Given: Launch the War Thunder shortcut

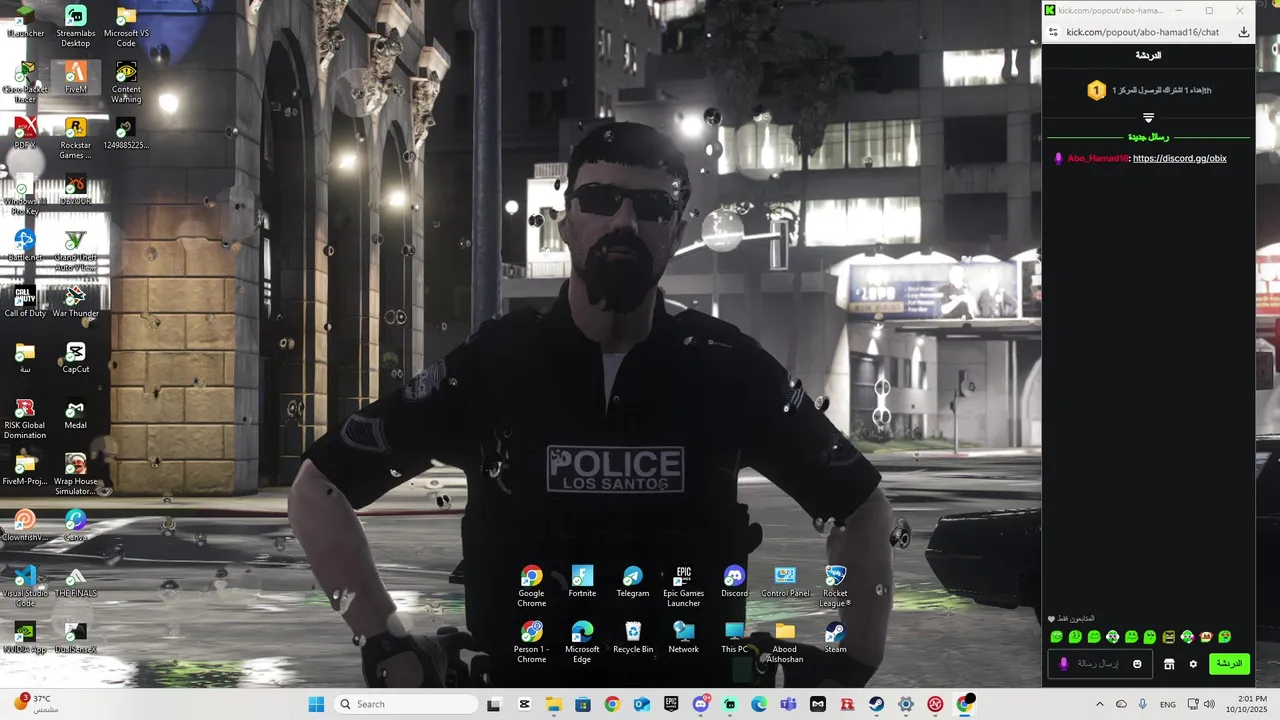Looking at the screenshot, I should pos(75,301).
